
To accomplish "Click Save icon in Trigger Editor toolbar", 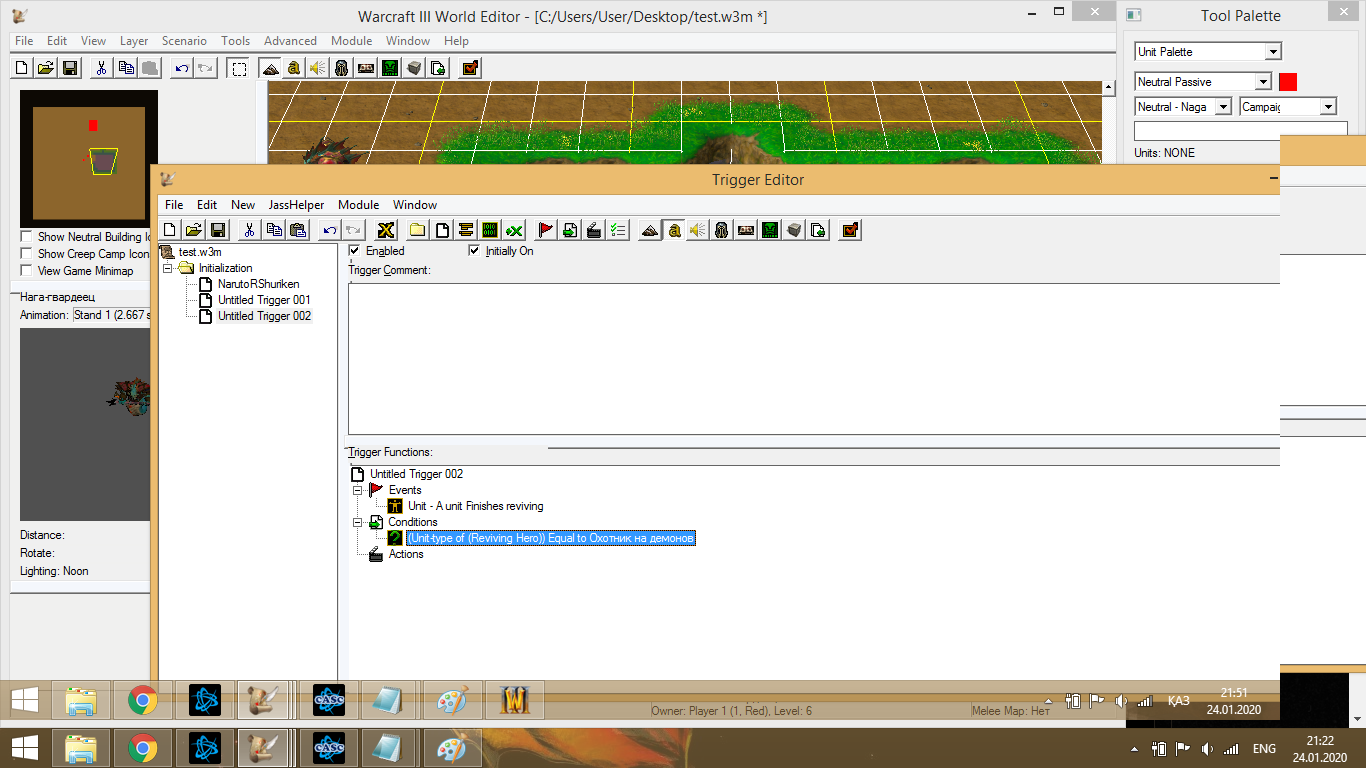I will 218,230.
